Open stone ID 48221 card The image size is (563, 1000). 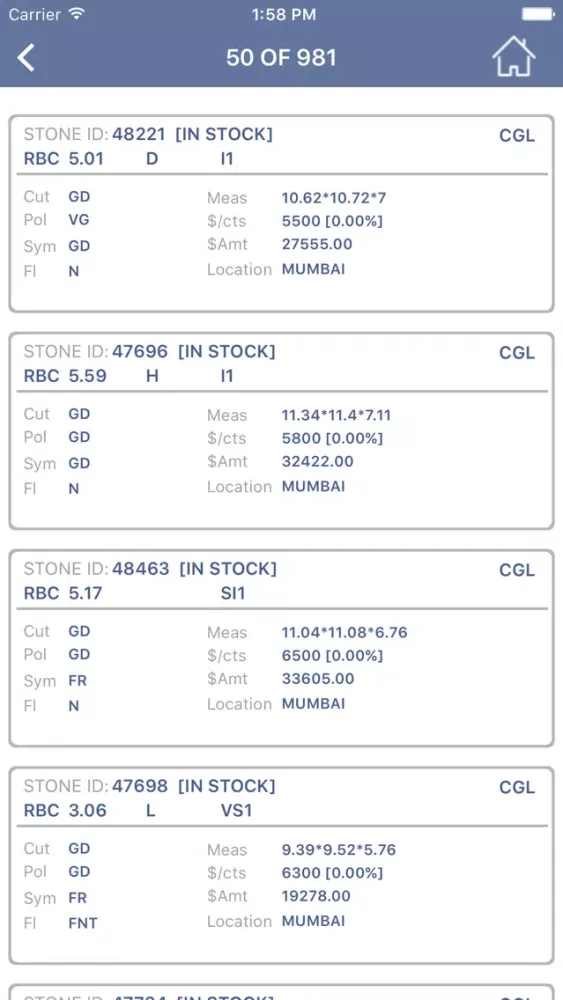coord(281,214)
